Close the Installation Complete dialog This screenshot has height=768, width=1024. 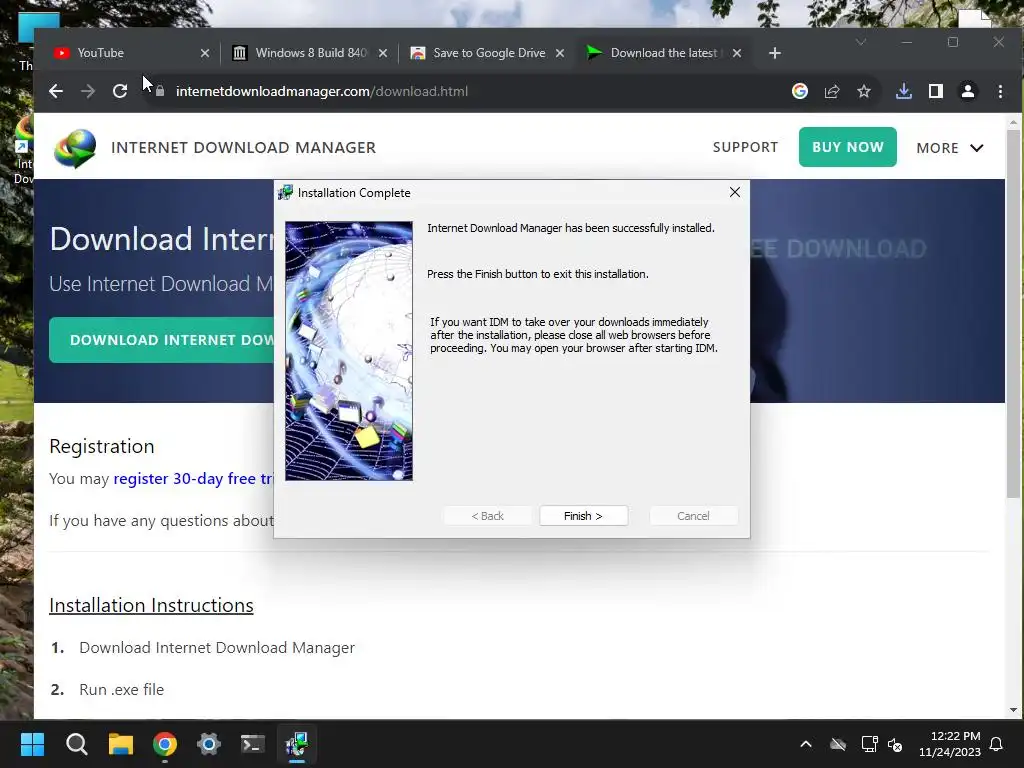pyautogui.click(x=735, y=192)
